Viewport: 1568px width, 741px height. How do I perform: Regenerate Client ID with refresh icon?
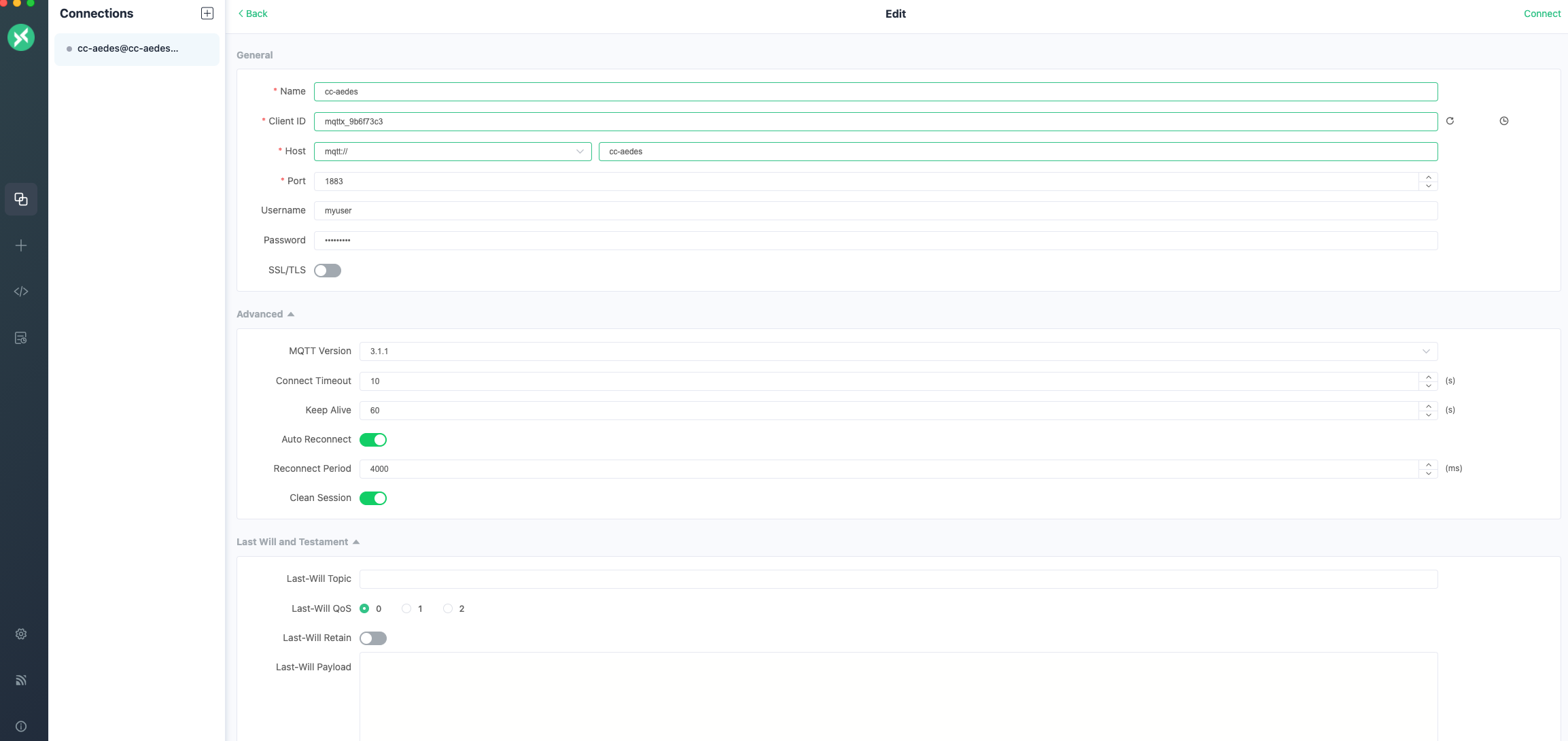coord(1450,121)
